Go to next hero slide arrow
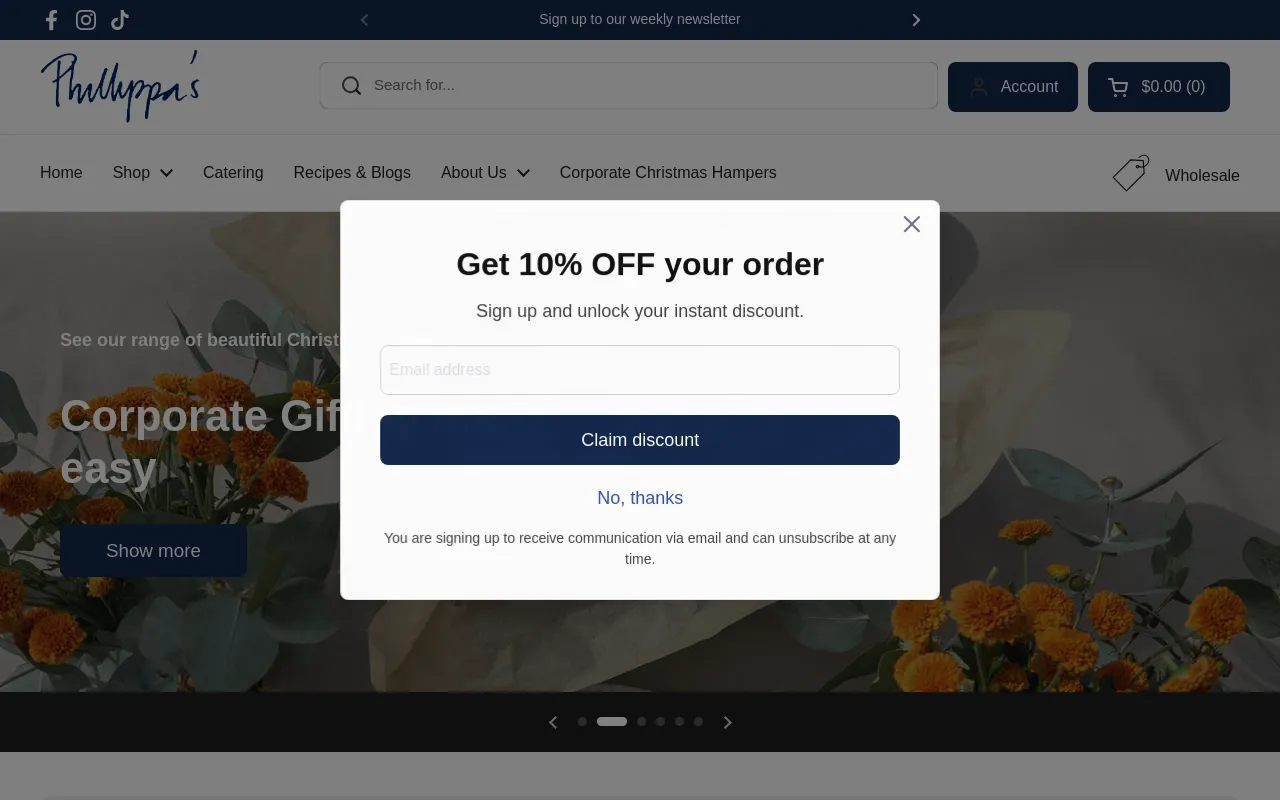This screenshot has height=800, width=1280. [x=728, y=722]
